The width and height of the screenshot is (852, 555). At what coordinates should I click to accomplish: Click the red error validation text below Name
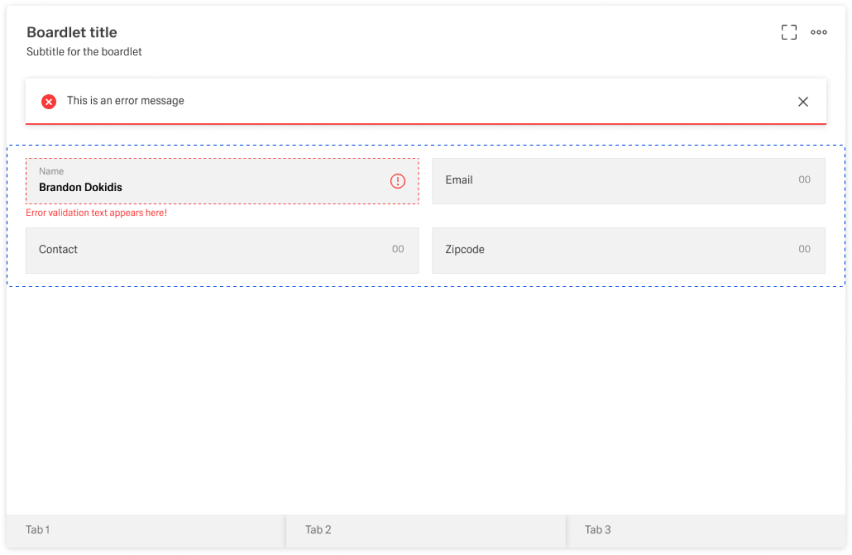(x=96, y=213)
